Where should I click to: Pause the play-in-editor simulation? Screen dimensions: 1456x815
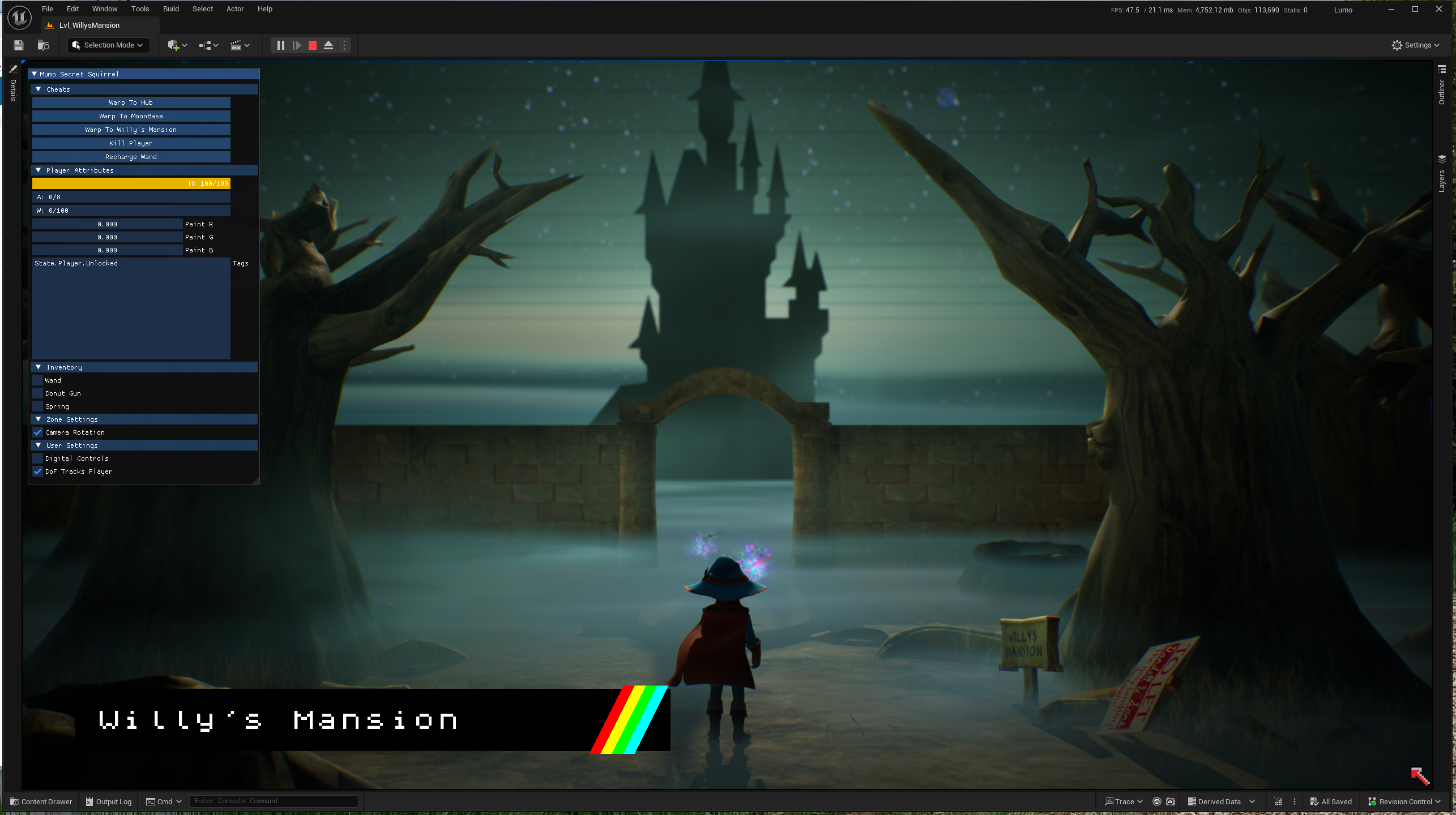pyautogui.click(x=280, y=45)
